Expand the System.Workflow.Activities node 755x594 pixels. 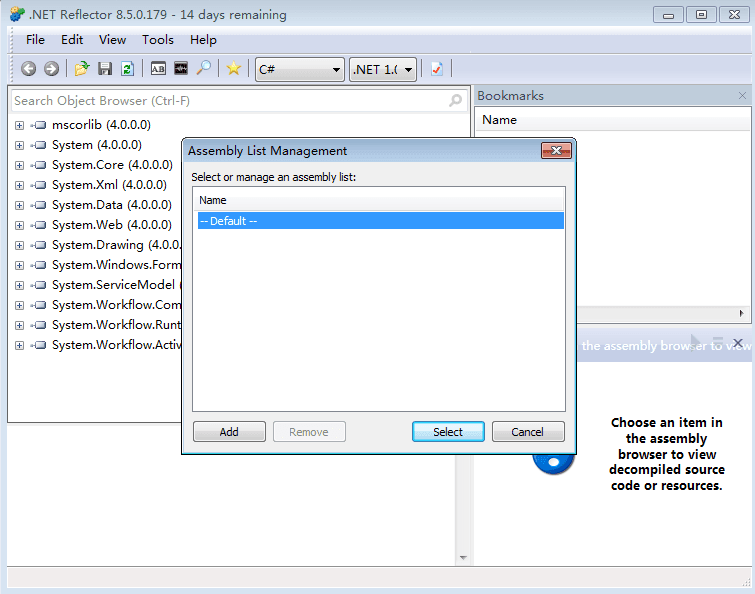[19, 346]
